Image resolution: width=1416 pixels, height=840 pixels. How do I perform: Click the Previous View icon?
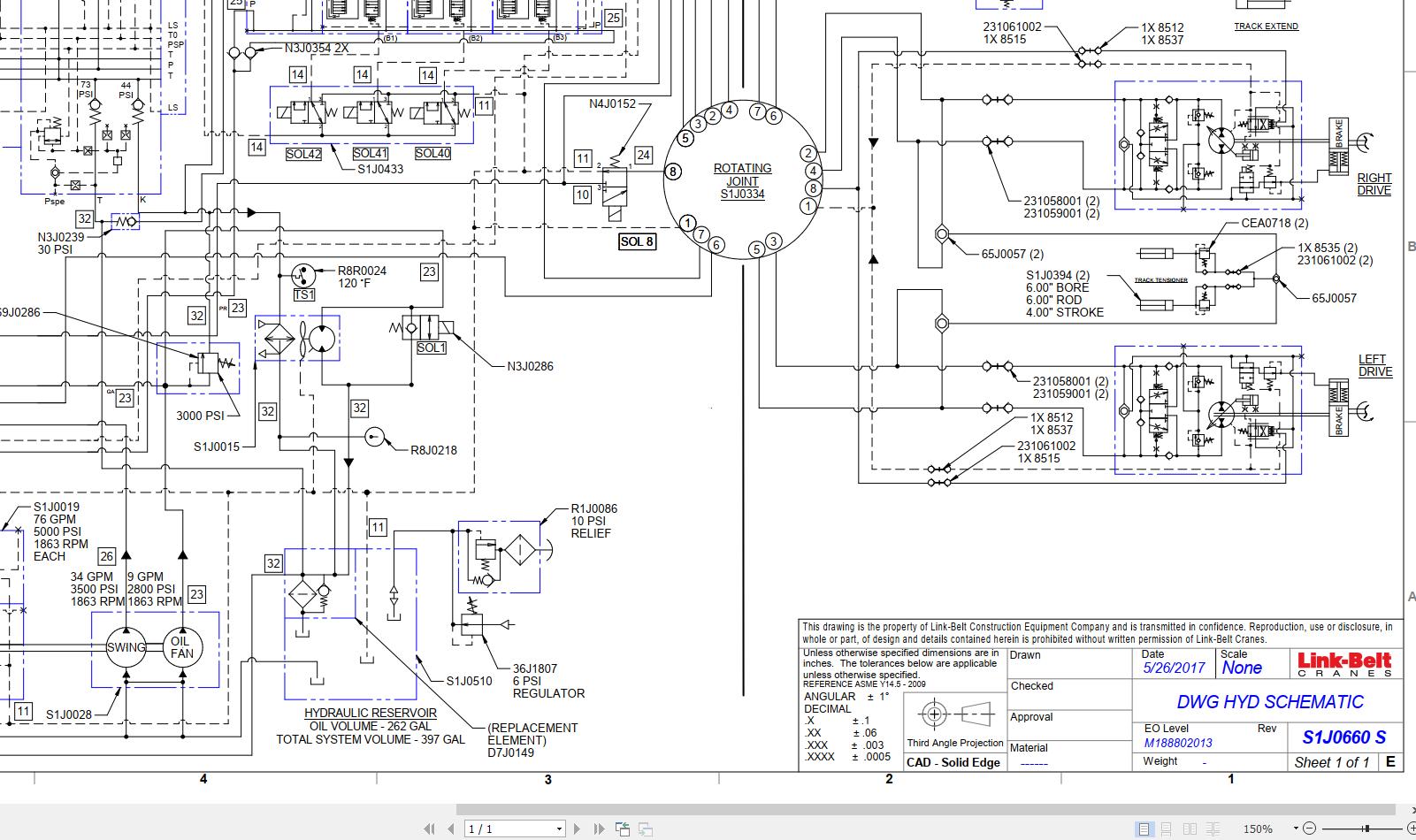point(623,829)
